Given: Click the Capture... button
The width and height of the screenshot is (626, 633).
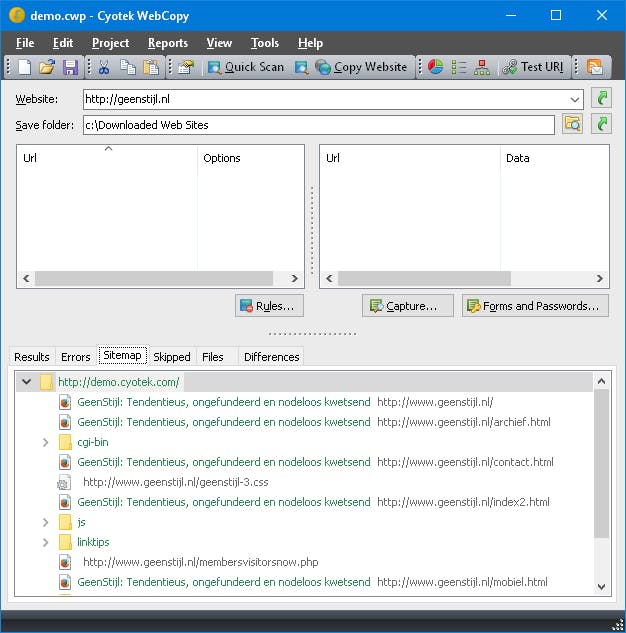Looking at the screenshot, I should click(408, 306).
